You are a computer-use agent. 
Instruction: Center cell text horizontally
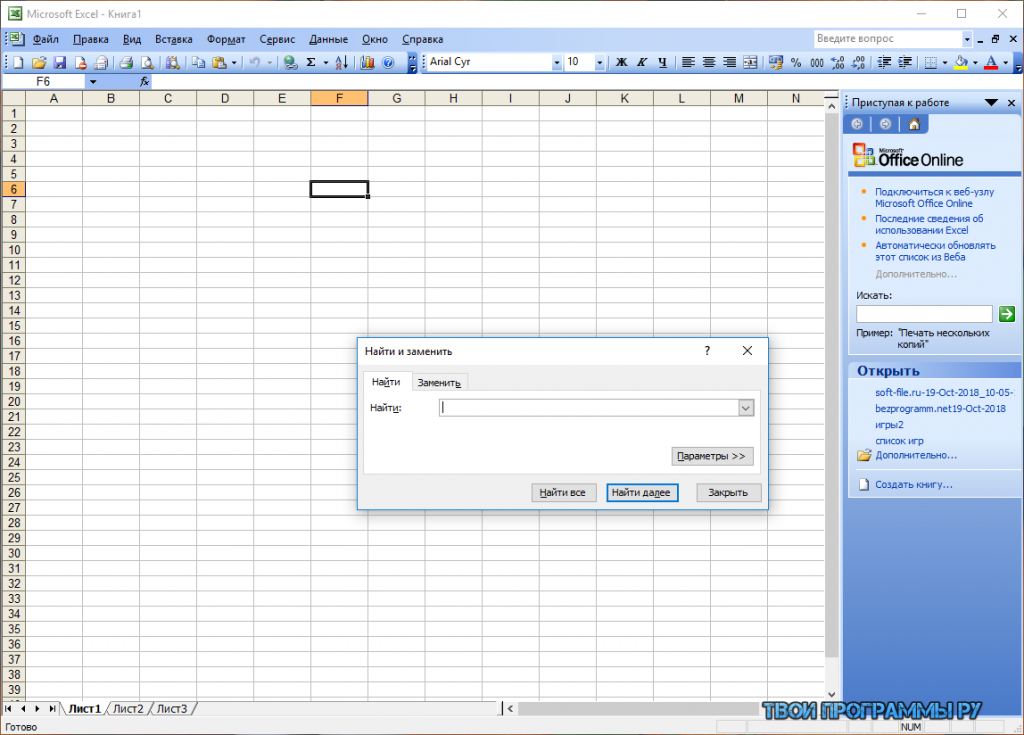coord(709,63)
